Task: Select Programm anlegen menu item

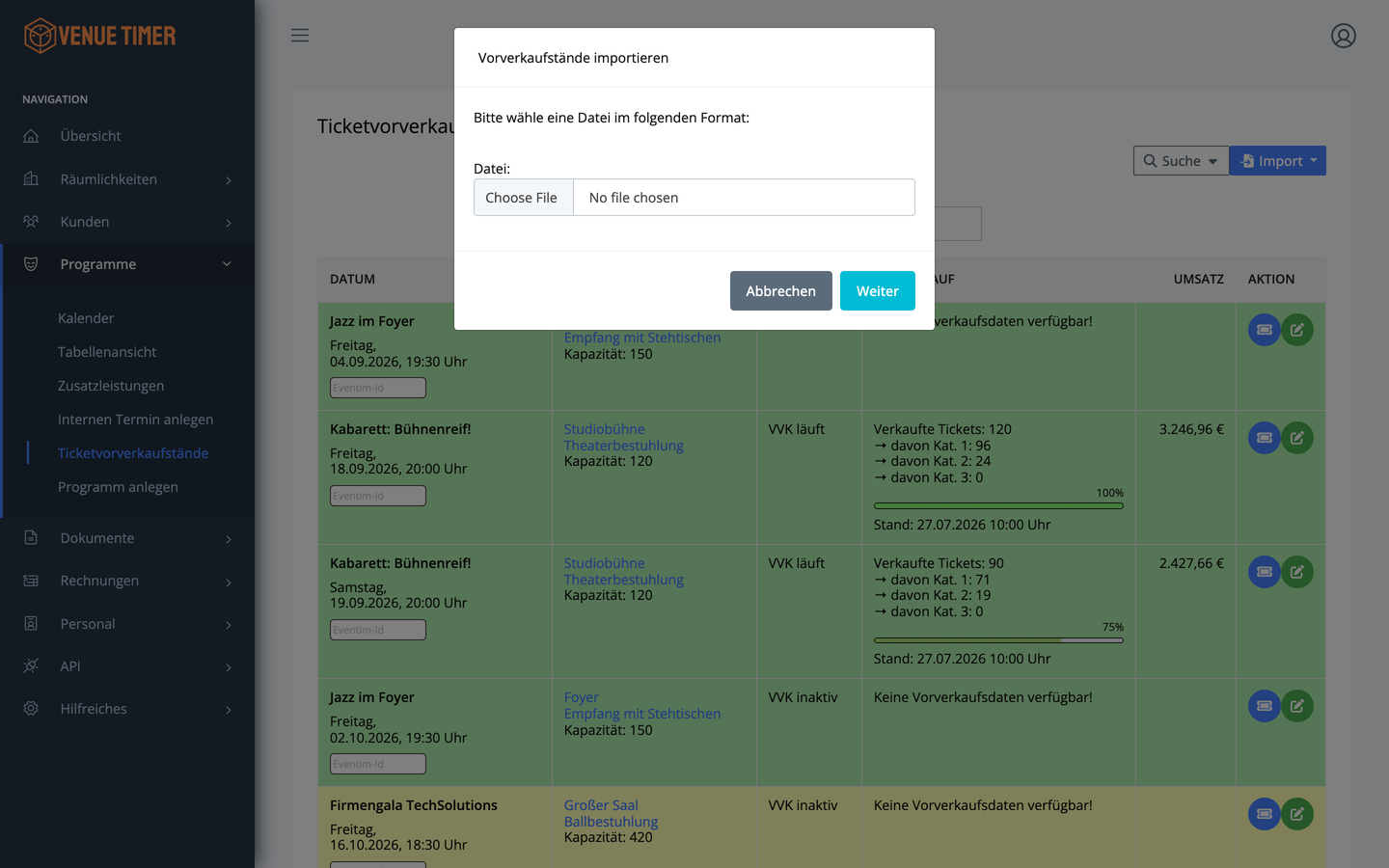Action: [118, 487]
